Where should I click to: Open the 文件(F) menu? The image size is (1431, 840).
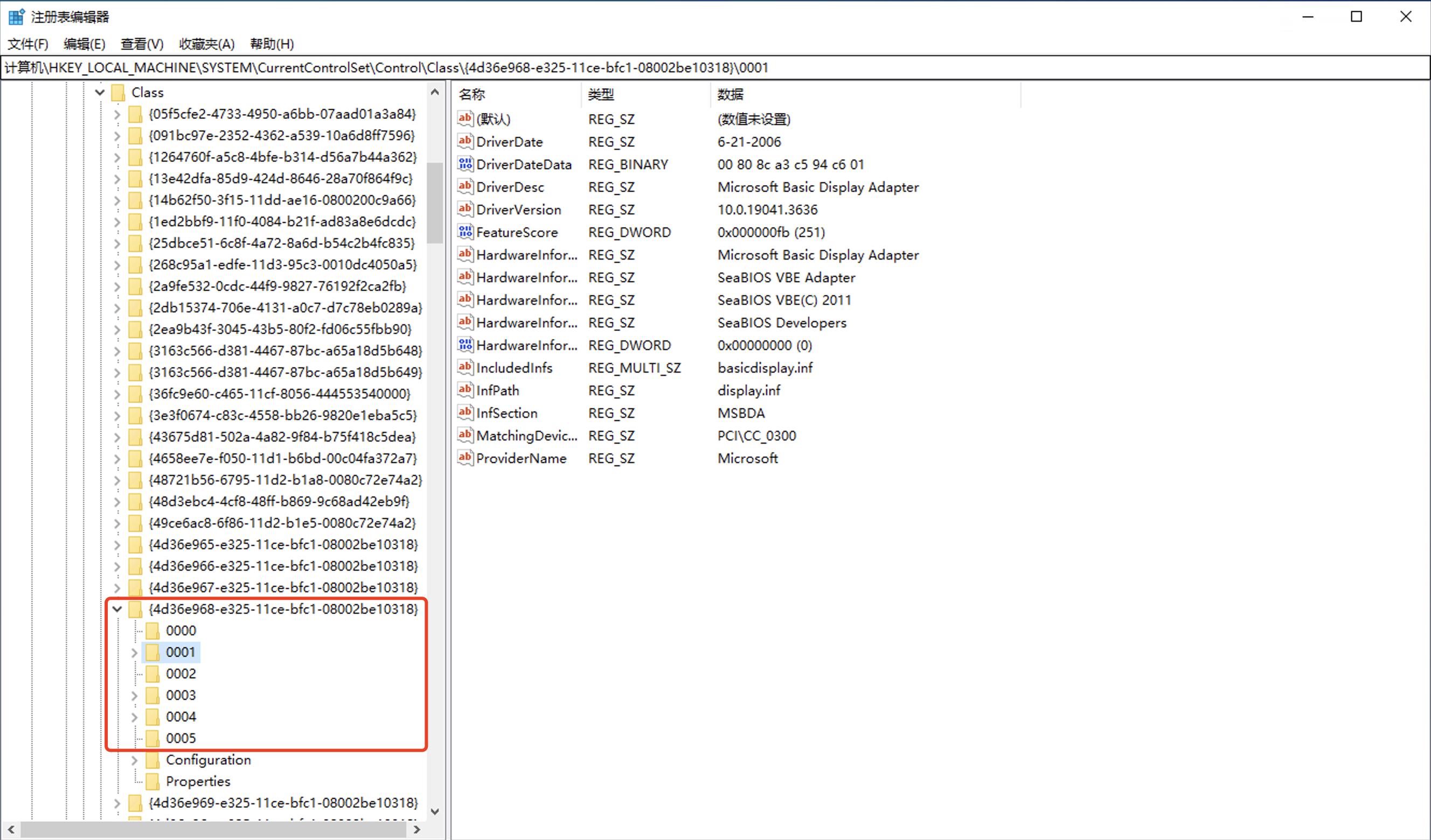28,44
